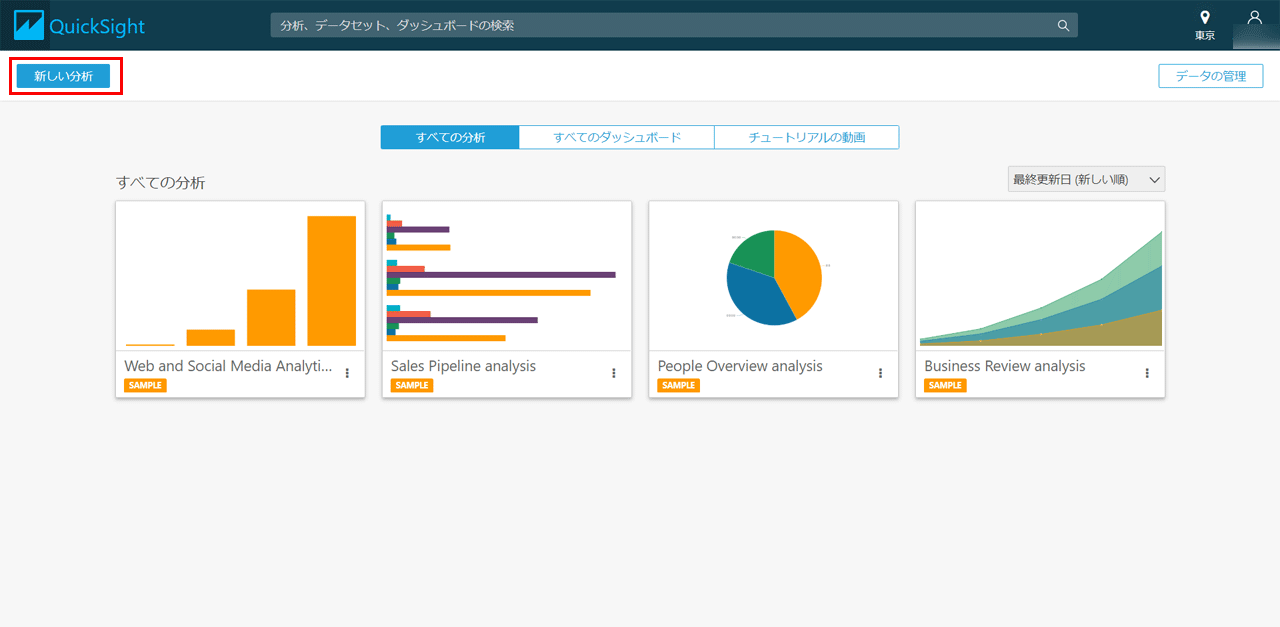Focus the 分析、データセット search field
The height and width of the screenshot is (627, 1280).
(674, 25)
